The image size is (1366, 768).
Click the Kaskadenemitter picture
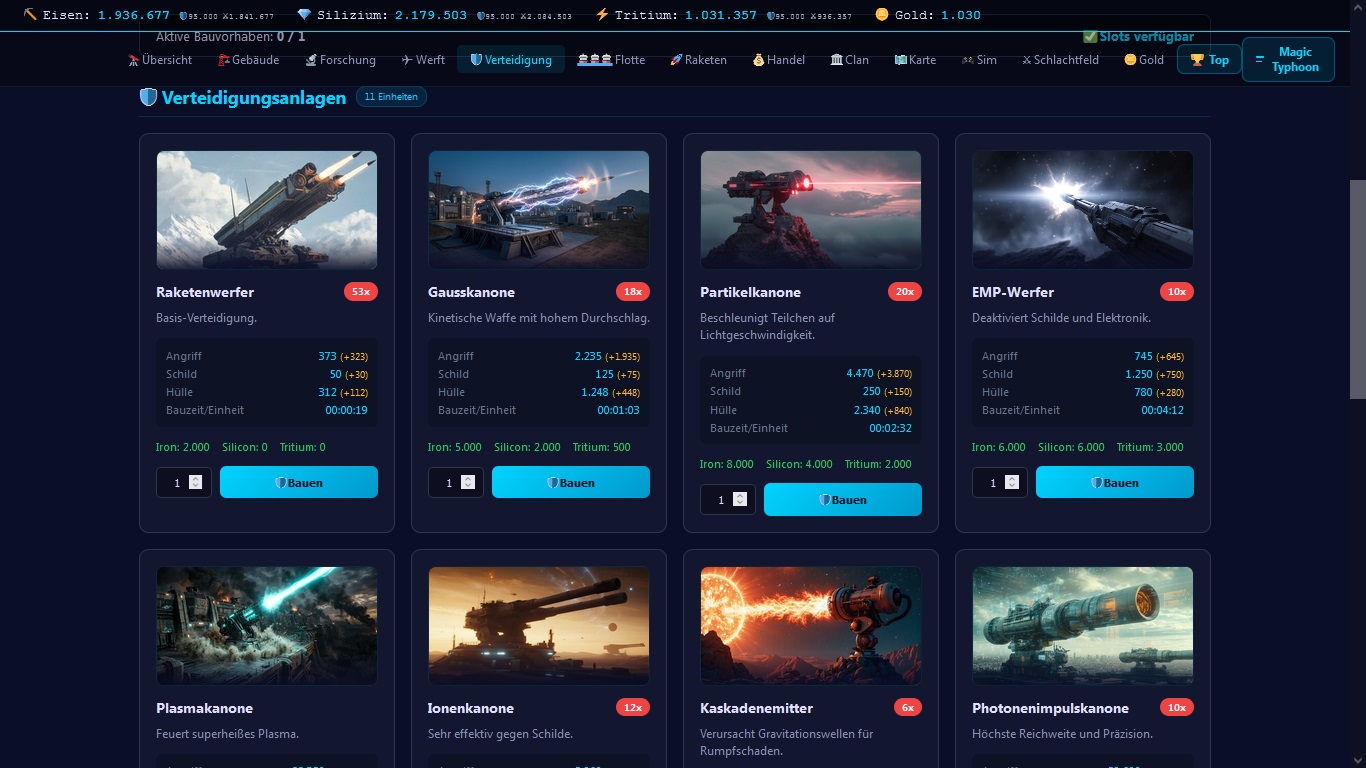(x=811, y=626)
